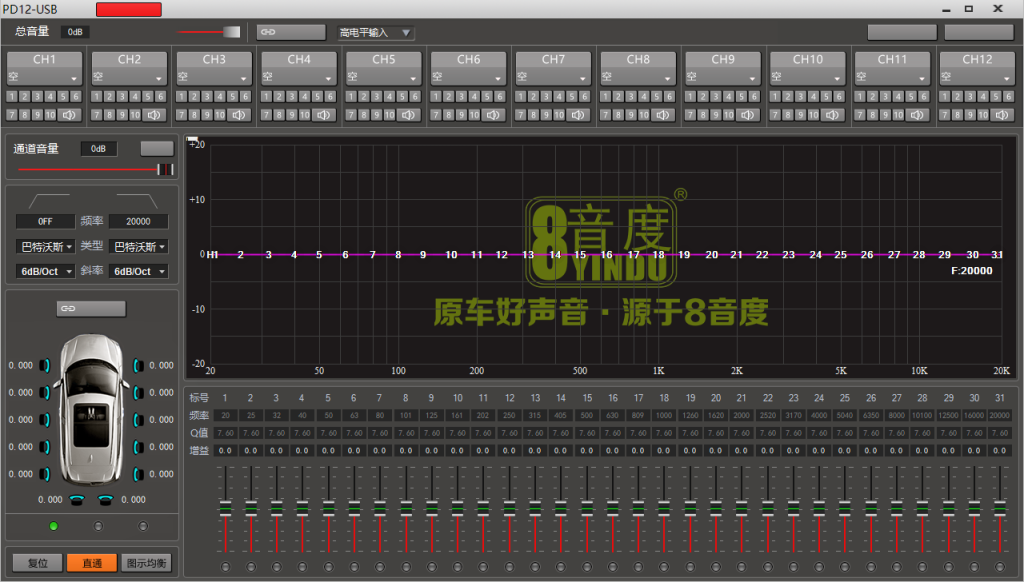Mute CH12 with its speaker icon
Viewport: 1024px width, 582px height.
pos(1002,115)
